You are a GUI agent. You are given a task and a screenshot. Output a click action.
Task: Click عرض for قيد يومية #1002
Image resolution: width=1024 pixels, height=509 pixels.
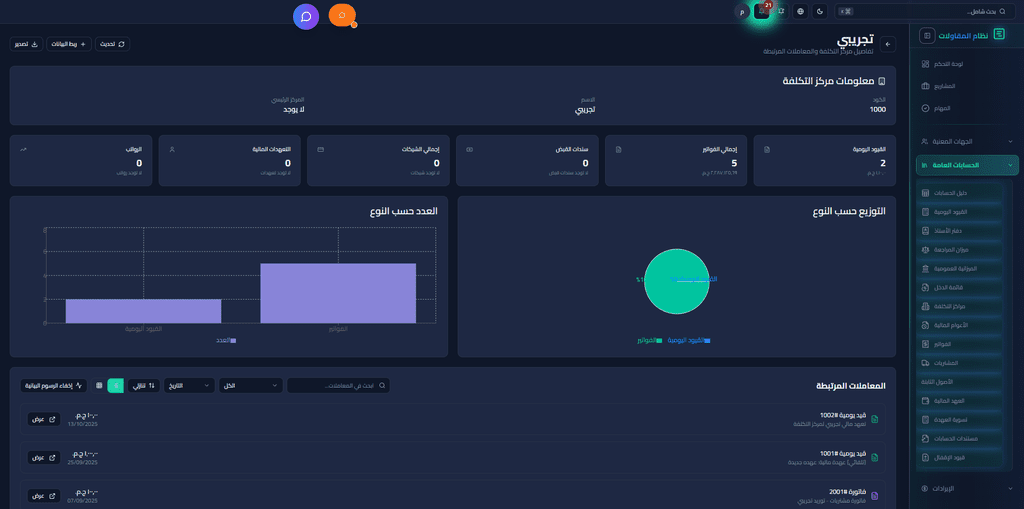pos(44,419)
